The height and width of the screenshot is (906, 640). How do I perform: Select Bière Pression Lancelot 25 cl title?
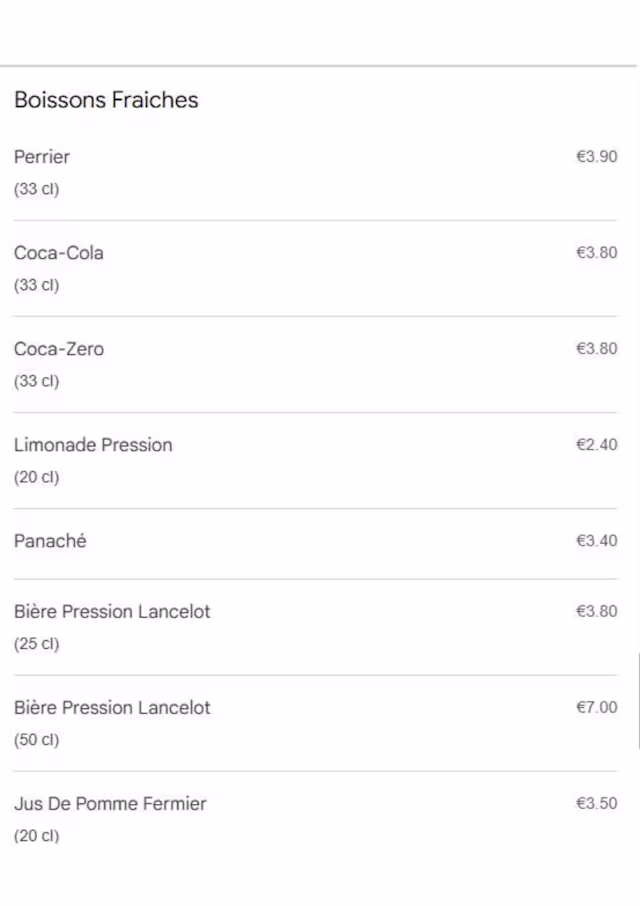112,611
